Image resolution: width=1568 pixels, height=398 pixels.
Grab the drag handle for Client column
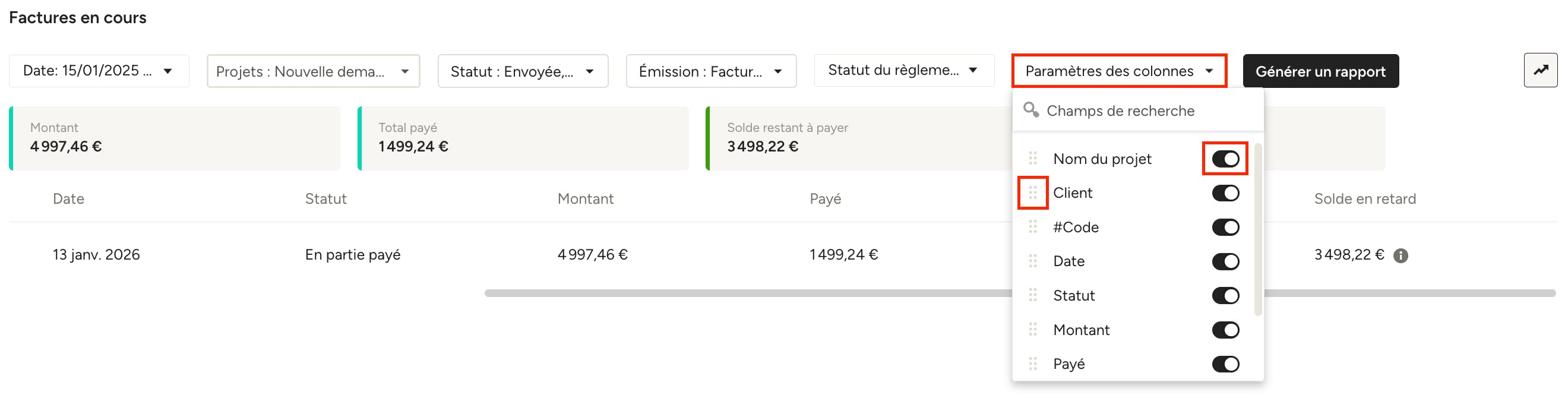1032,193
